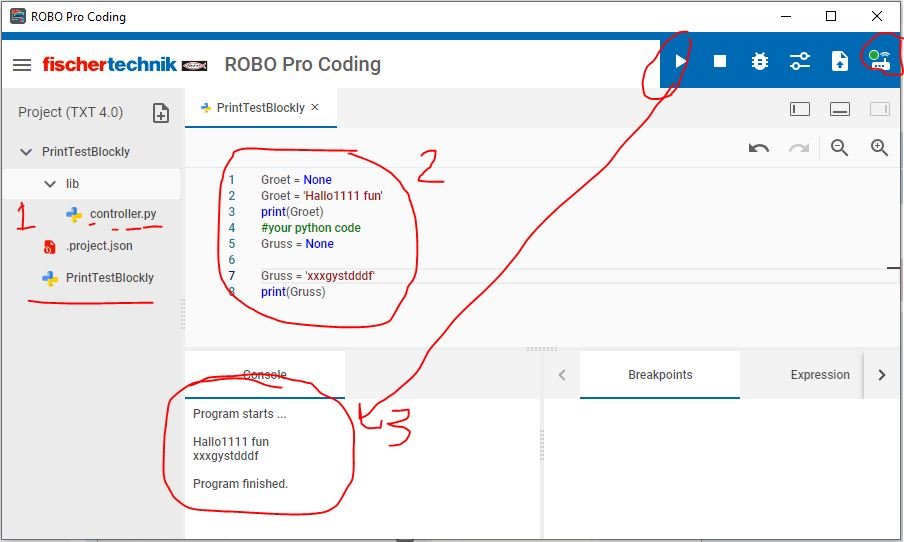Viewport: 904px width, 542px height.
Task: Zoom out the code editor
Action: [x=840, y=148]
